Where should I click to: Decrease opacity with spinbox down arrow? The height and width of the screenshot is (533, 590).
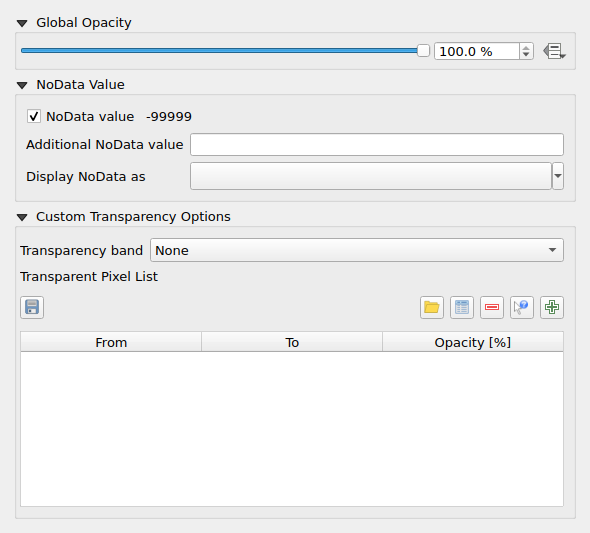[x=526, y=55]
